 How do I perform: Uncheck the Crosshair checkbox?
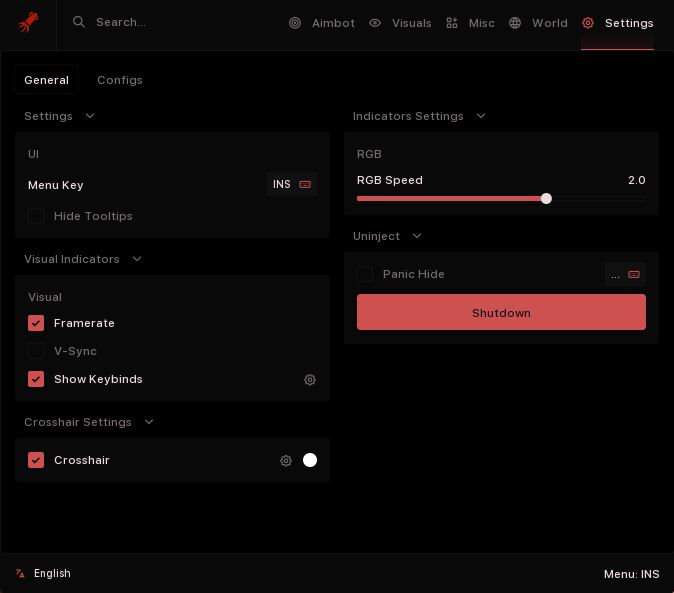(x=36, y=460)
